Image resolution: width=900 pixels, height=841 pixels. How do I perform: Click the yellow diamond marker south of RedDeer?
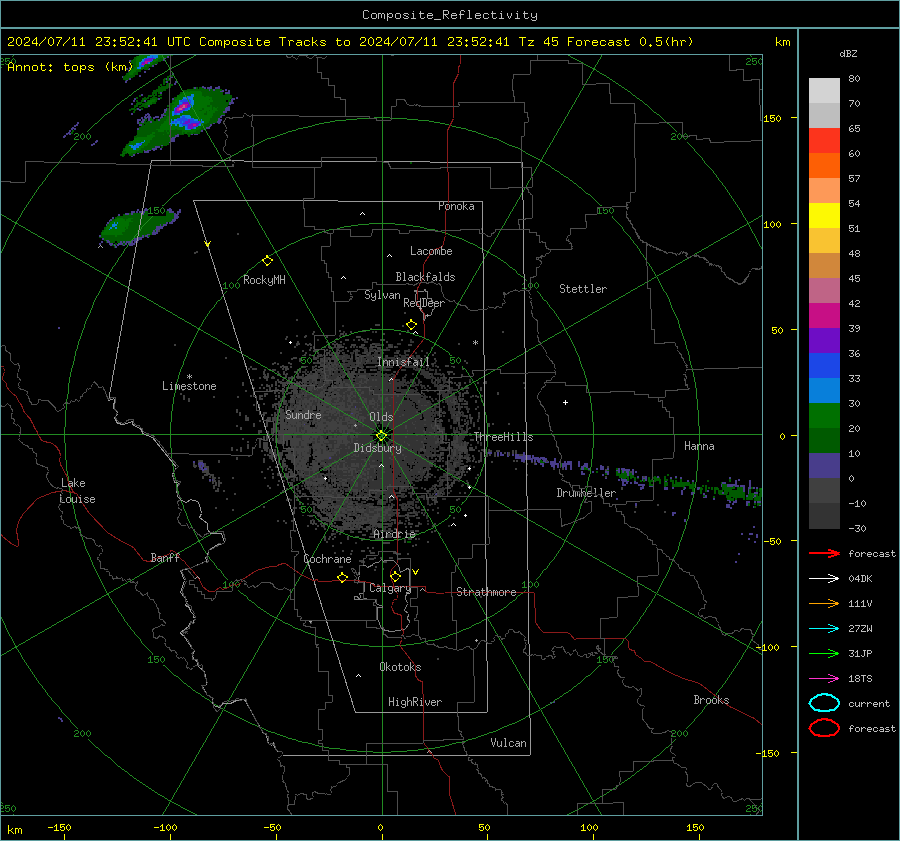412,325
